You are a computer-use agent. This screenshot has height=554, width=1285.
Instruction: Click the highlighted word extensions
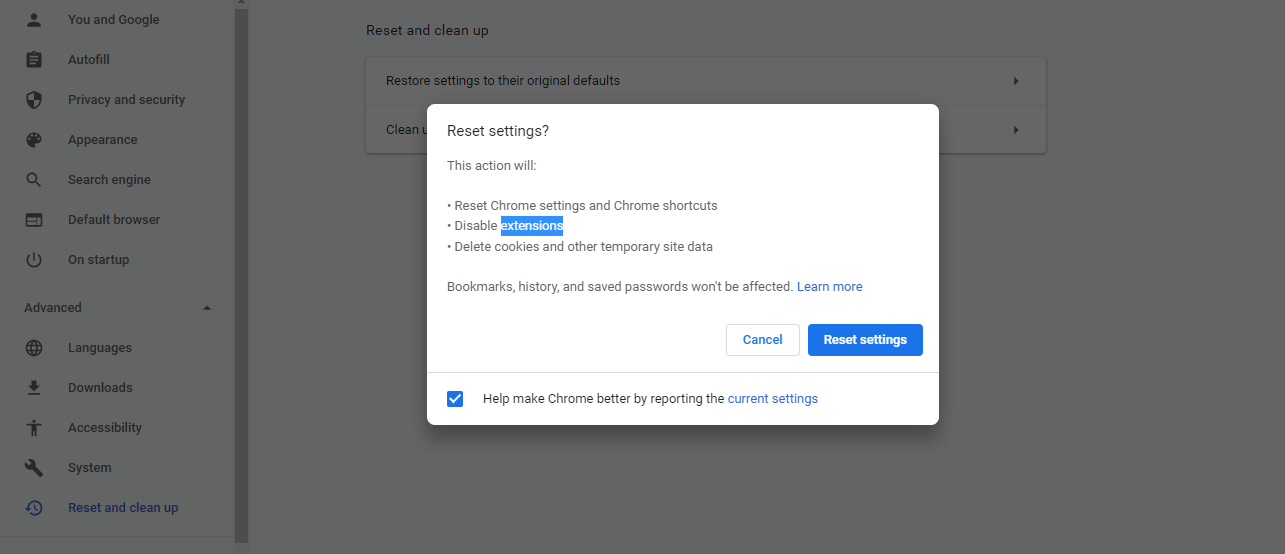click(x=532, y=226)
